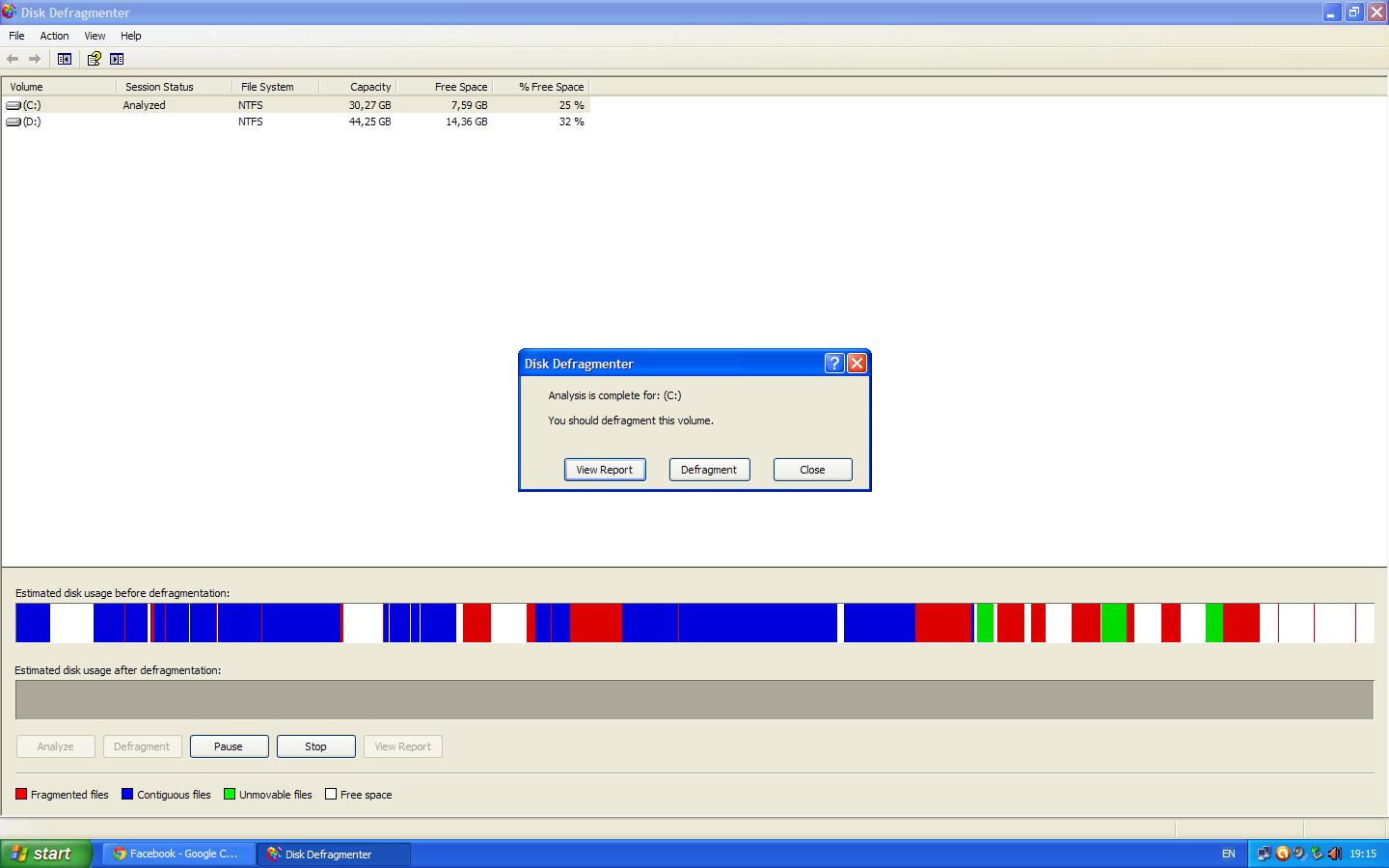Click Defragment in the analysis dialog
This screenshot has height=868, width=1389.
(x=709, y=470)
